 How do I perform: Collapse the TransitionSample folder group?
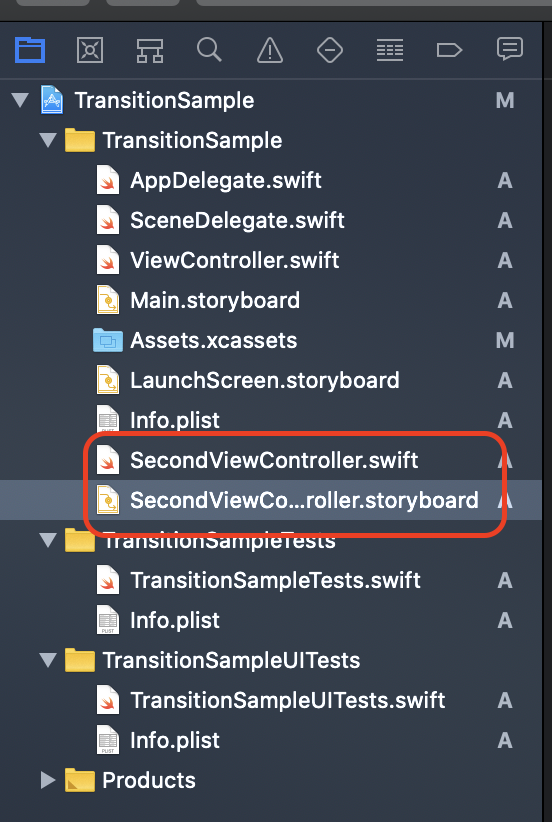[x=48, y=140]
